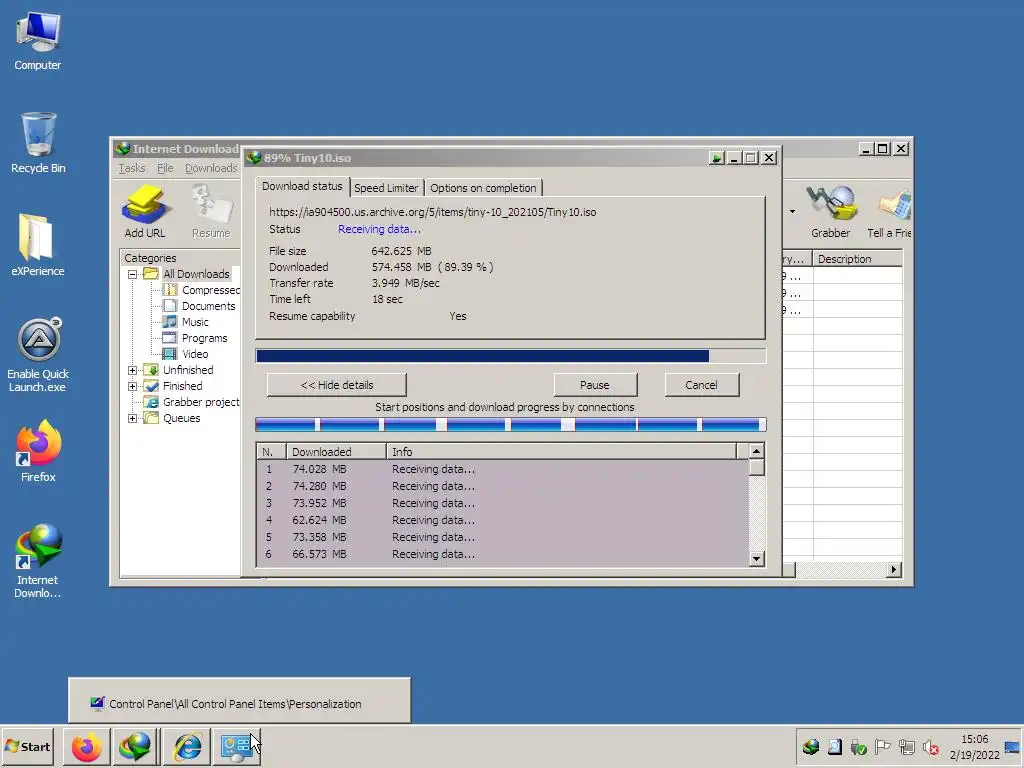Select the Firefox desktop shortcut

38,451
